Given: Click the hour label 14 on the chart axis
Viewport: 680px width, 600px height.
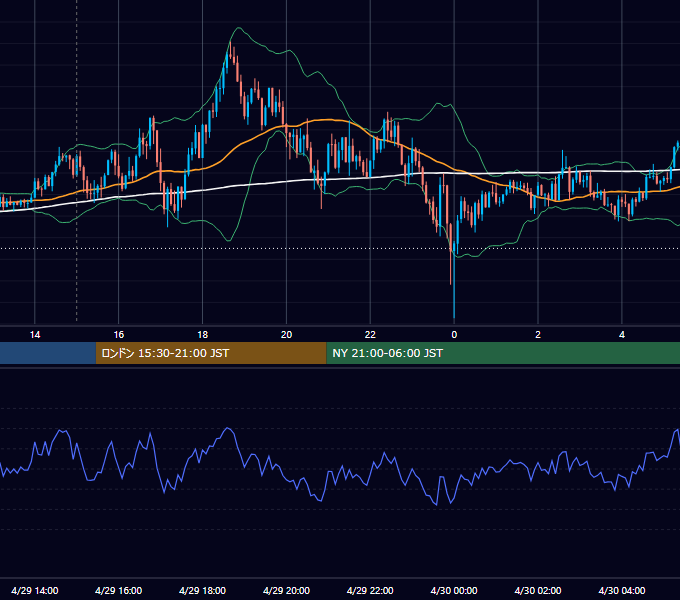Looking at the screenshot, I should [35, 335].
